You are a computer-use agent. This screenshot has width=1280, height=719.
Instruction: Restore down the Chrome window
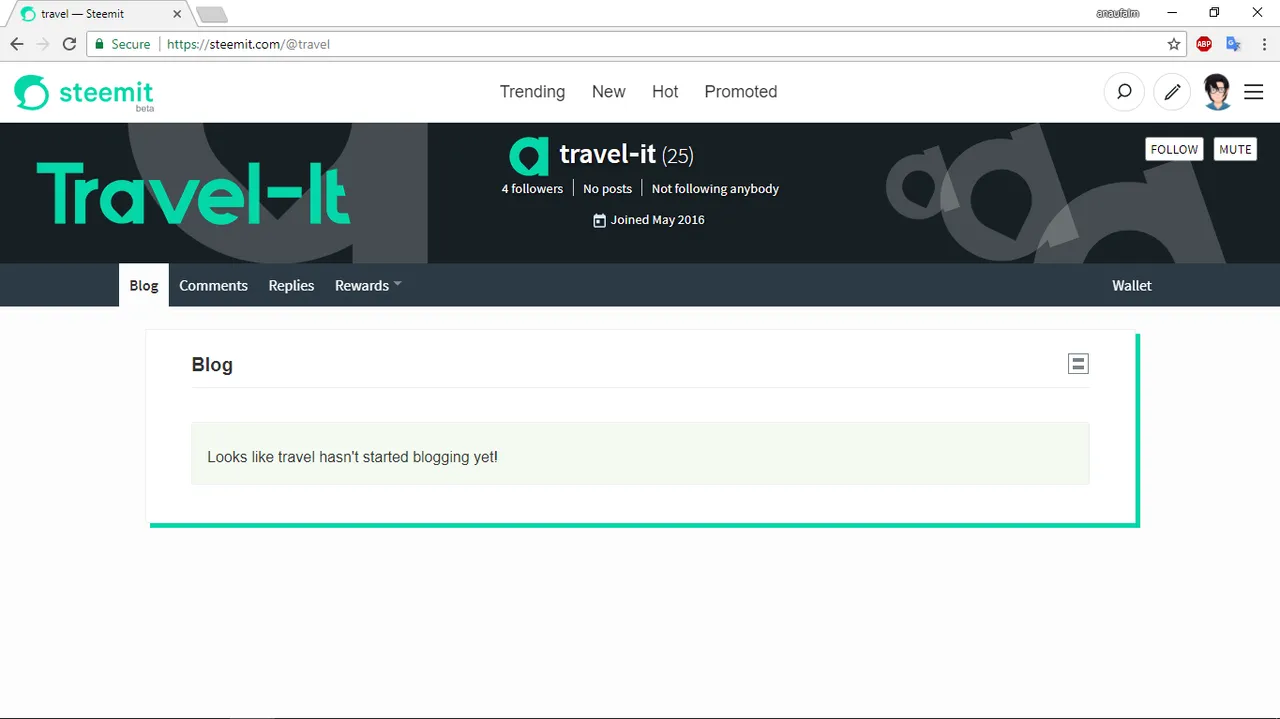tap(1214, 13)
